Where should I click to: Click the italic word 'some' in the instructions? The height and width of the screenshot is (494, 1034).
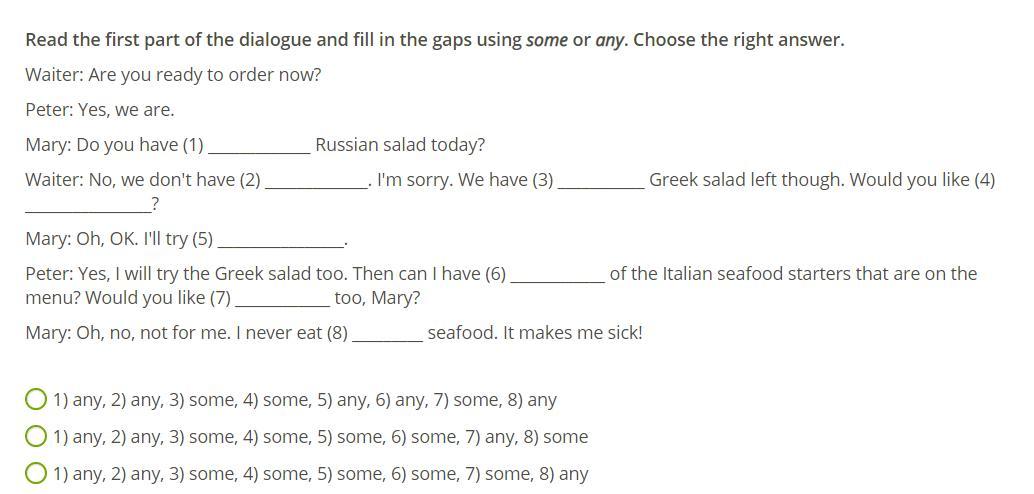546,40
